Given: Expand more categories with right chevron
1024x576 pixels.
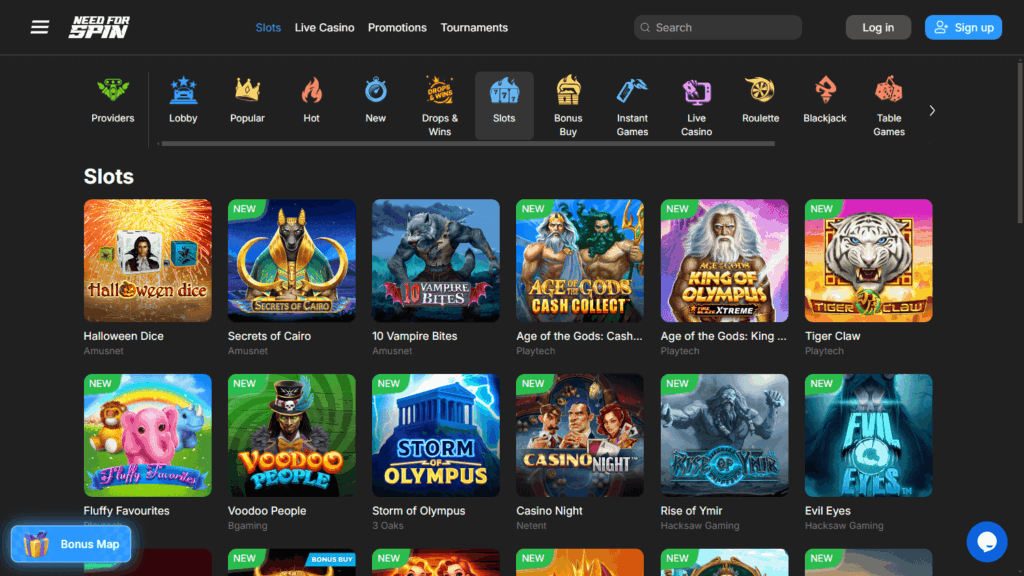Looking at the screenshot, I should (x=932, y=111).
